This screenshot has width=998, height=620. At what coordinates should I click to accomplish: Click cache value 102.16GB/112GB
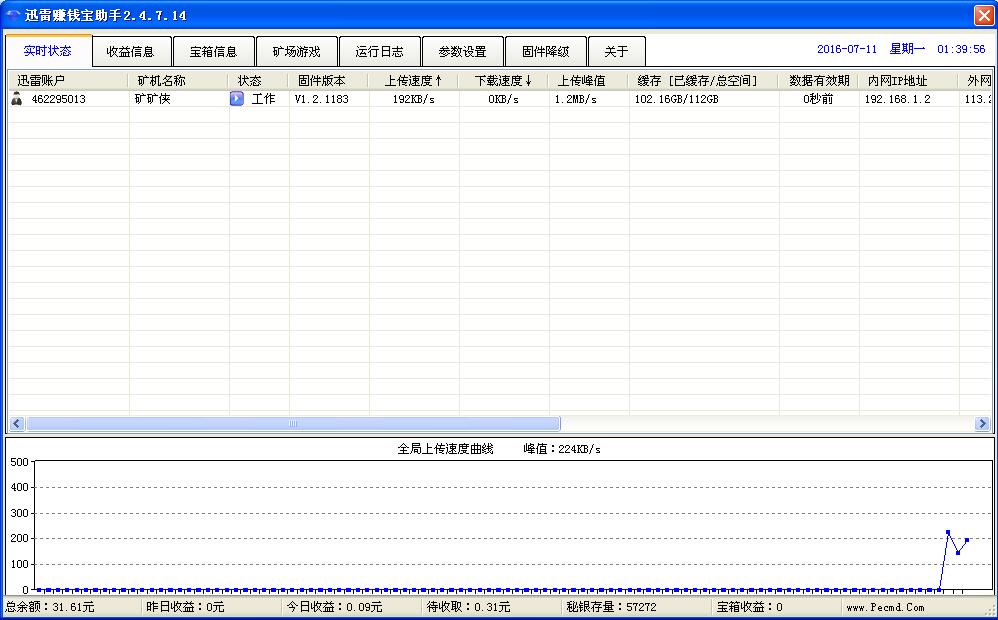pos(676,99)
